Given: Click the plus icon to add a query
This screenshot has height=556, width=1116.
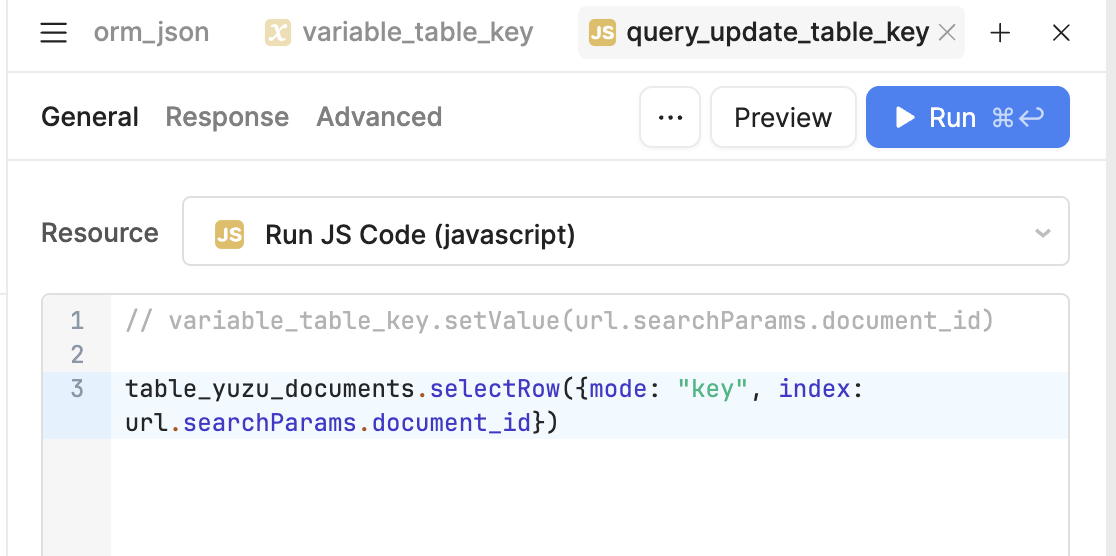Looking at the screenshot, I should [1000, 33].
